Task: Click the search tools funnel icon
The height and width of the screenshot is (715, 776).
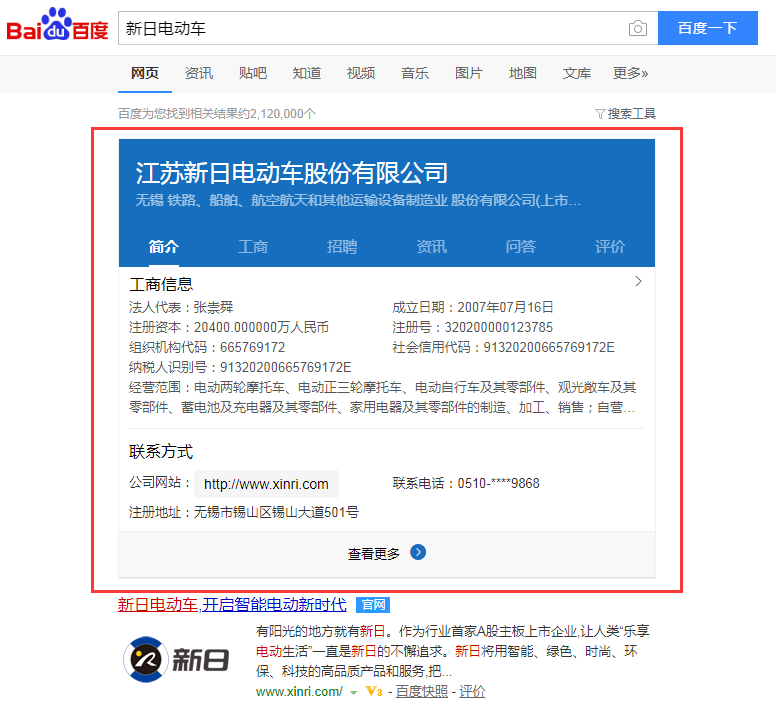Action: point(600,114)
